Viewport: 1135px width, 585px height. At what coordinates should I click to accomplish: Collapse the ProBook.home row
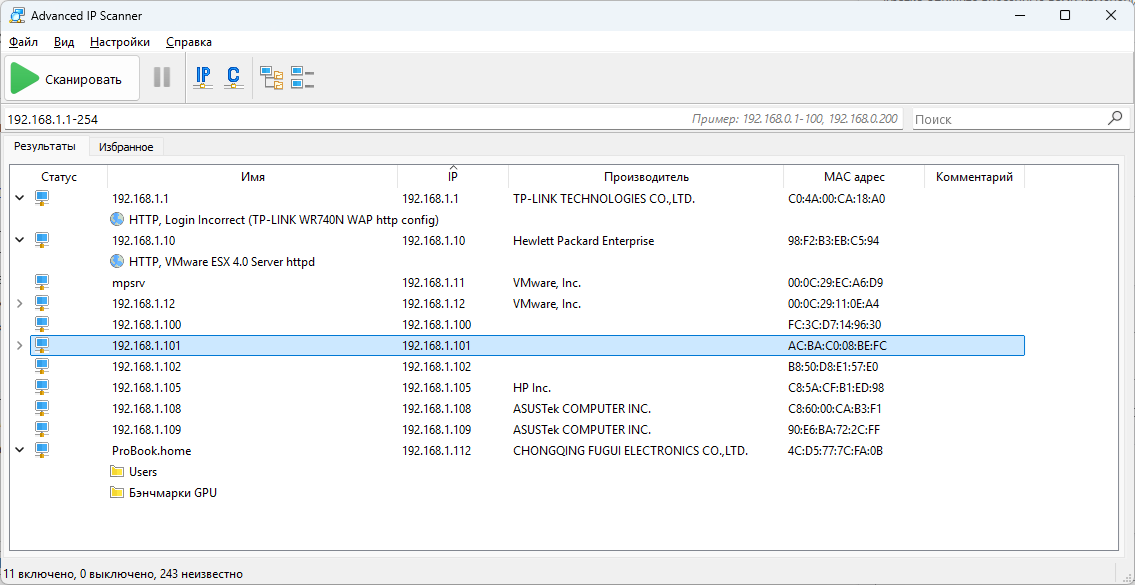[x=20, y=450]
